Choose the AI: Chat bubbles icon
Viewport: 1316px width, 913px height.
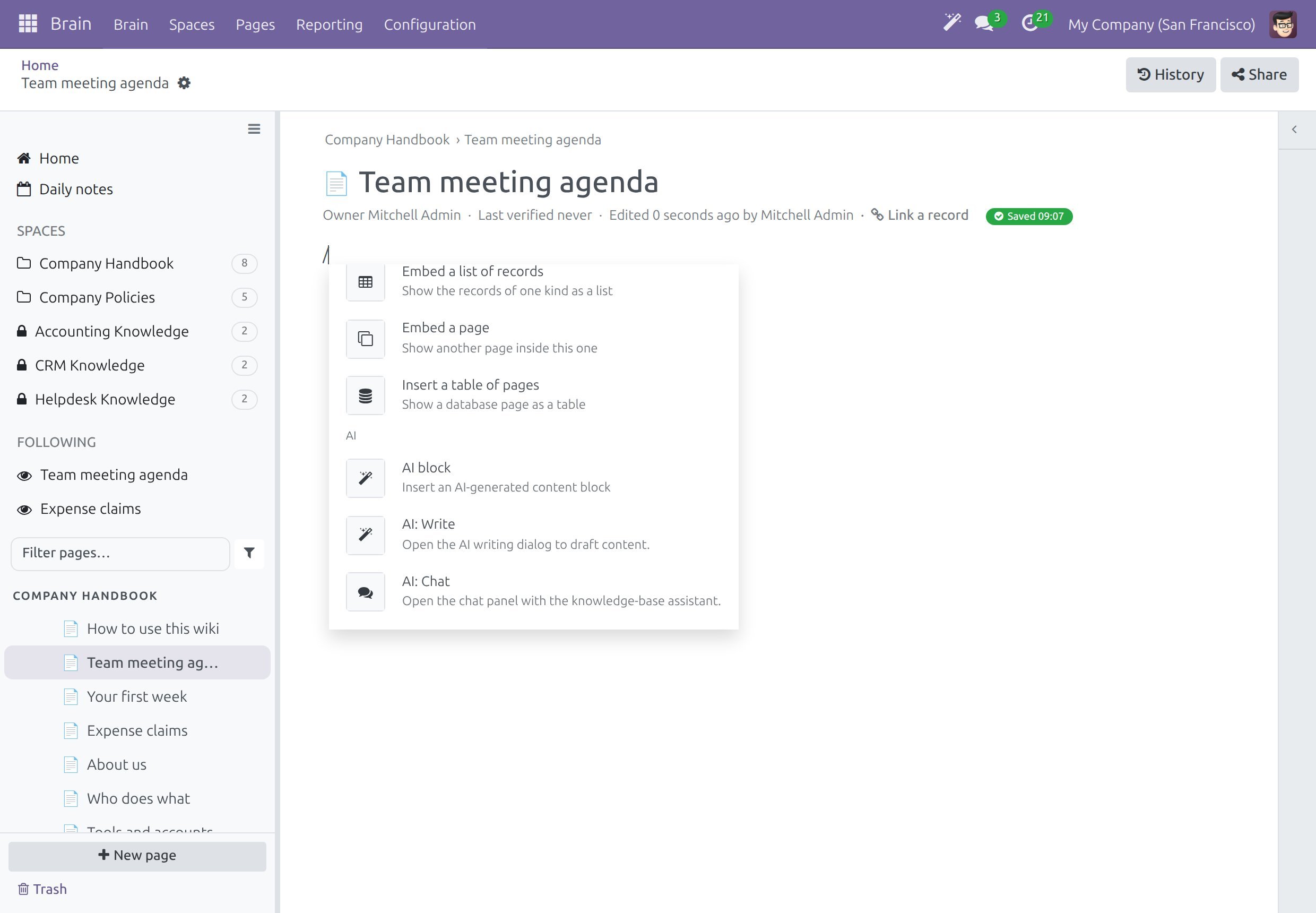coord(366,591)
